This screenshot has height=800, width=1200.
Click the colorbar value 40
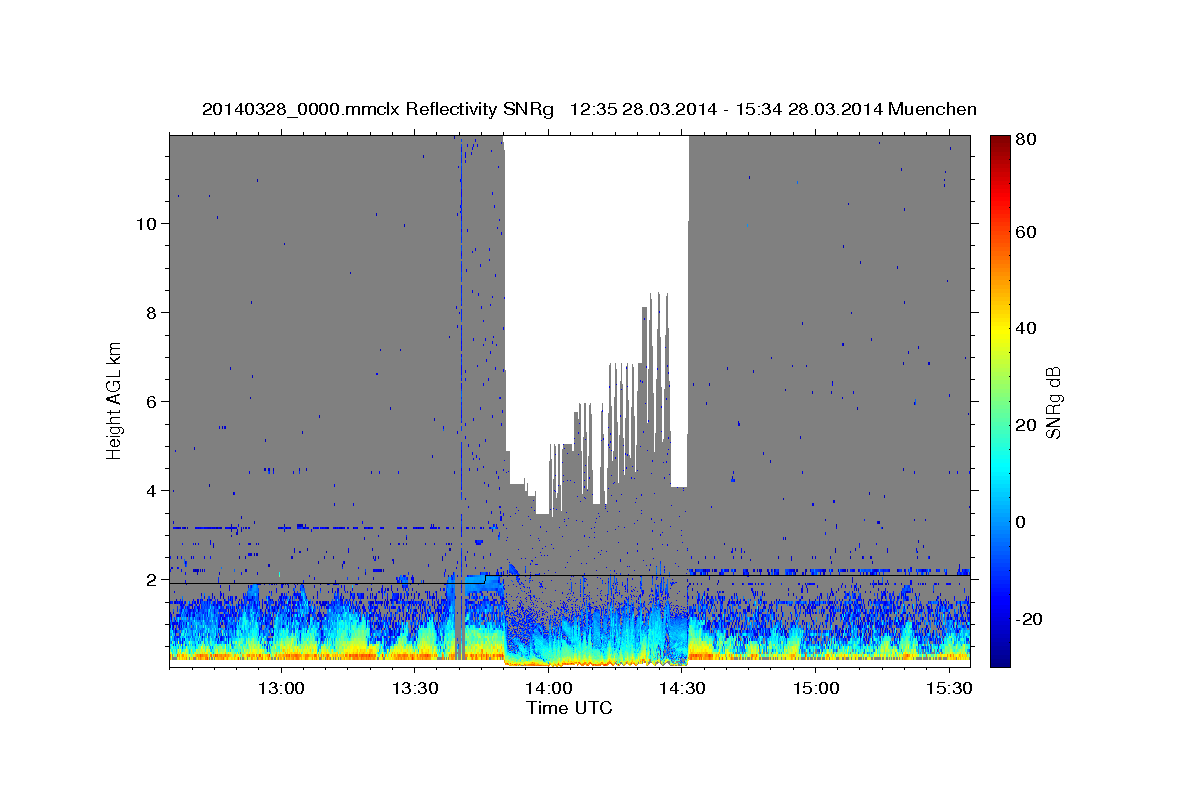click(1026, 328)
